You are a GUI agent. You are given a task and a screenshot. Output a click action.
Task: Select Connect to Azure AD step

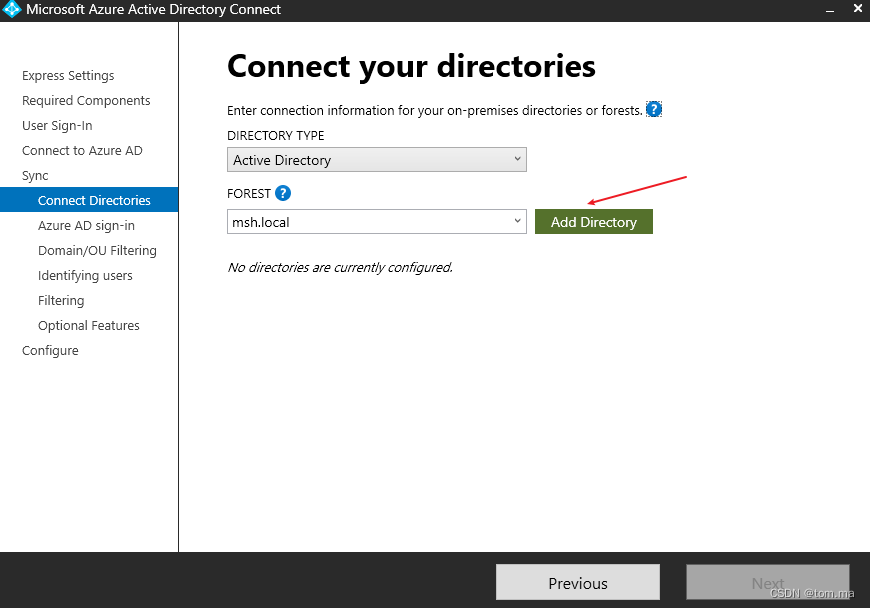click(x=82, y=151)
